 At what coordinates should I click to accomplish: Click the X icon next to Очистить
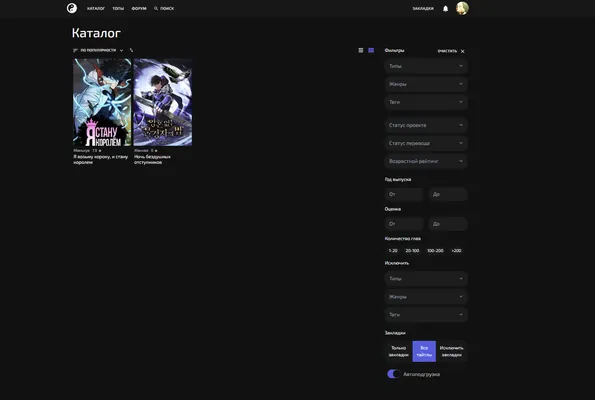463,51
